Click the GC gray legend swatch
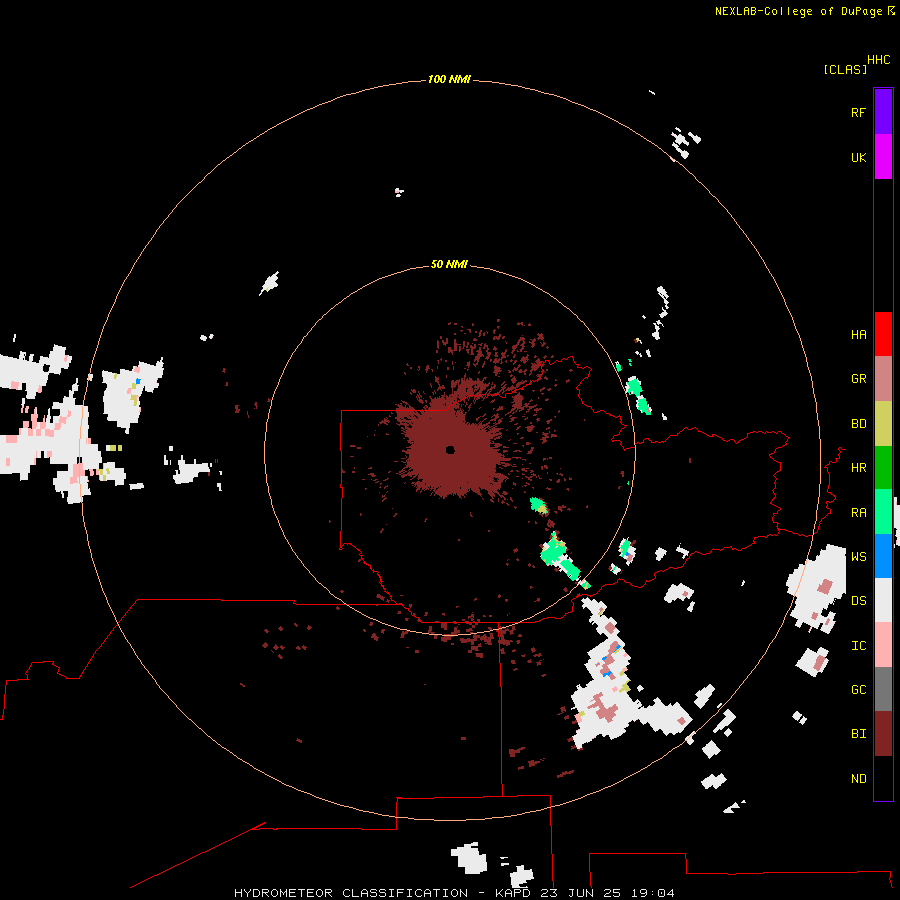The height and width of the screenshot is (900, 900). pyautogui.click(x=883, y=689)
